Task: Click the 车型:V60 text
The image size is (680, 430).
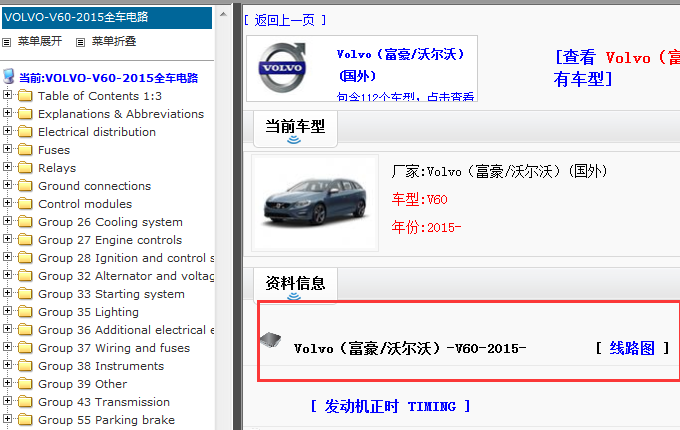Action: point(419,199)
